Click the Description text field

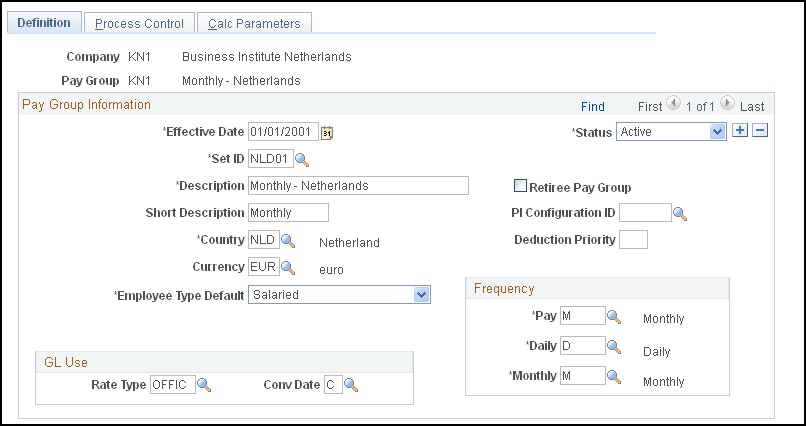[358, 186]
